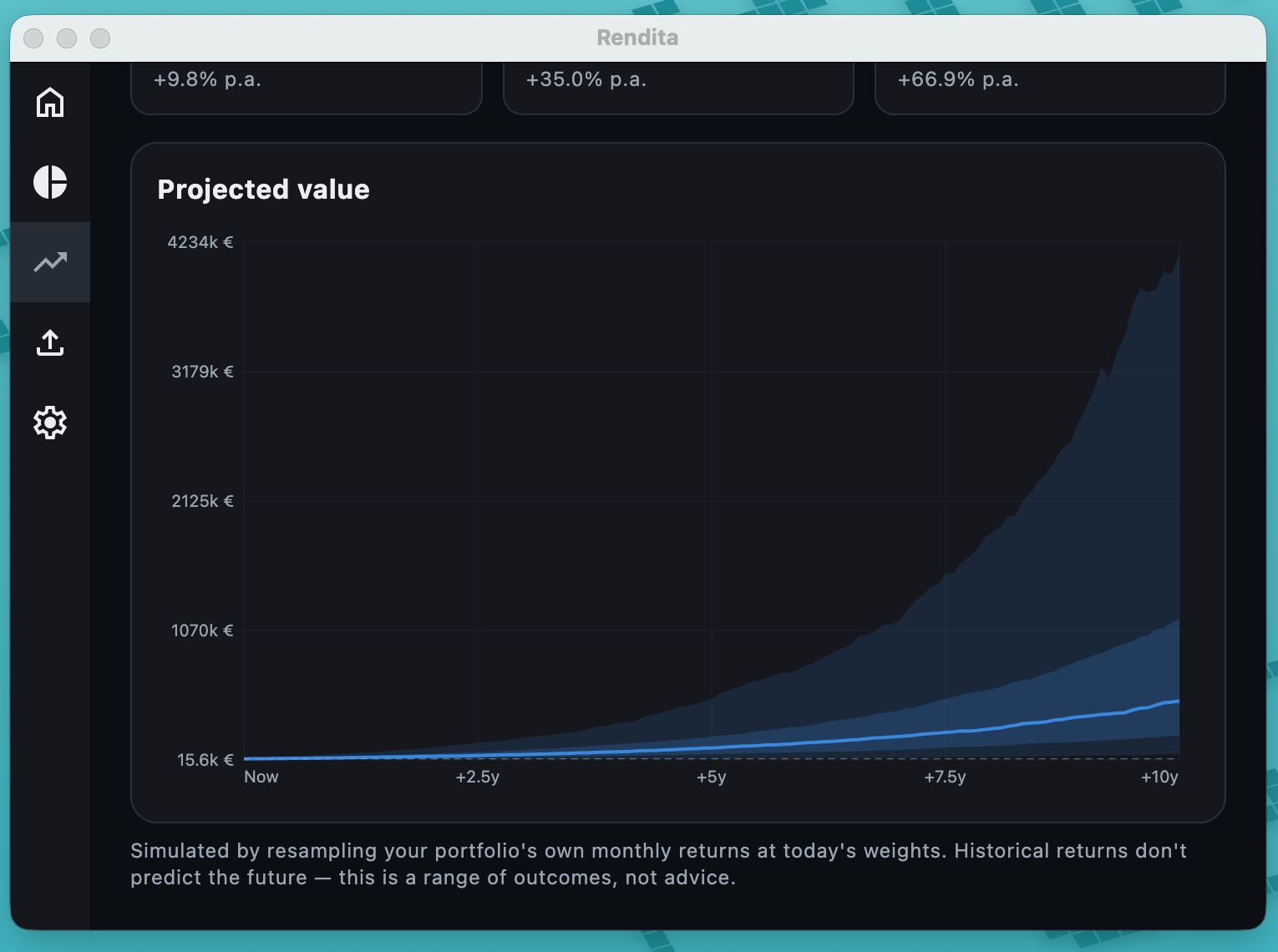Screen dimensions: 1278x952
Task: Select the projections trend line icon
Action: pos(50,262)
